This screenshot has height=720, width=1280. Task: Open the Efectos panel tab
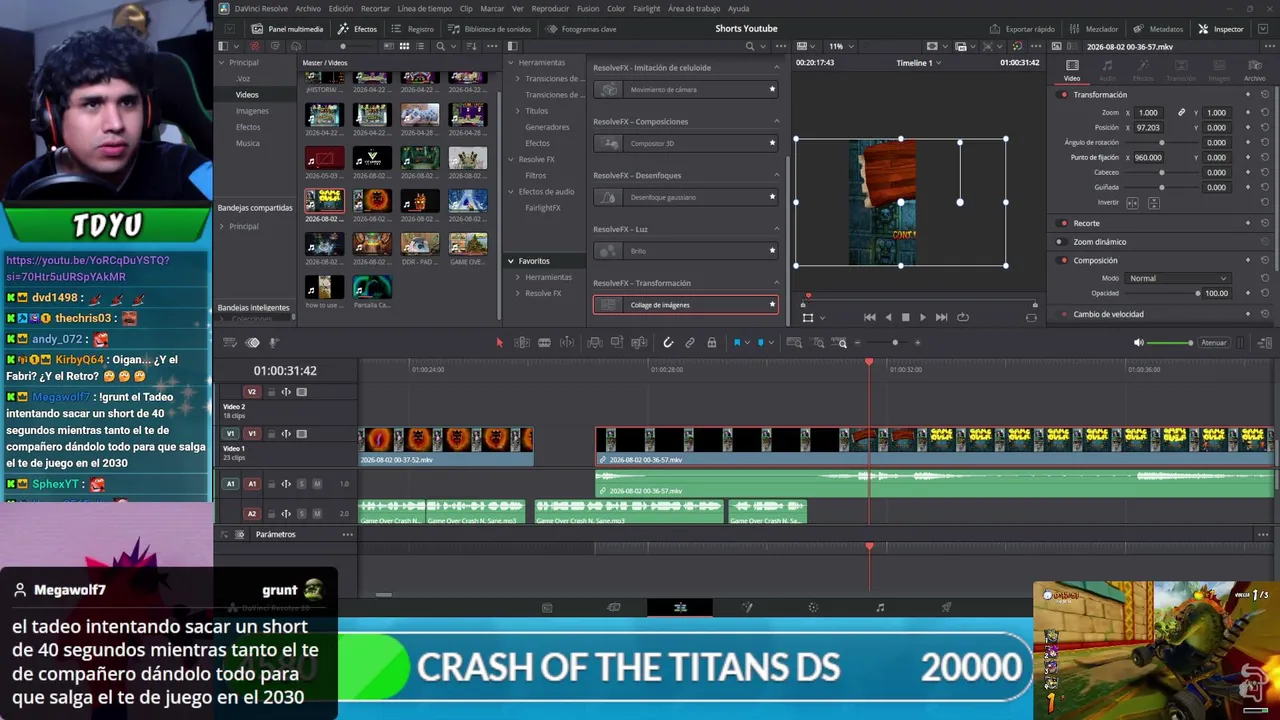pos(357,29)
